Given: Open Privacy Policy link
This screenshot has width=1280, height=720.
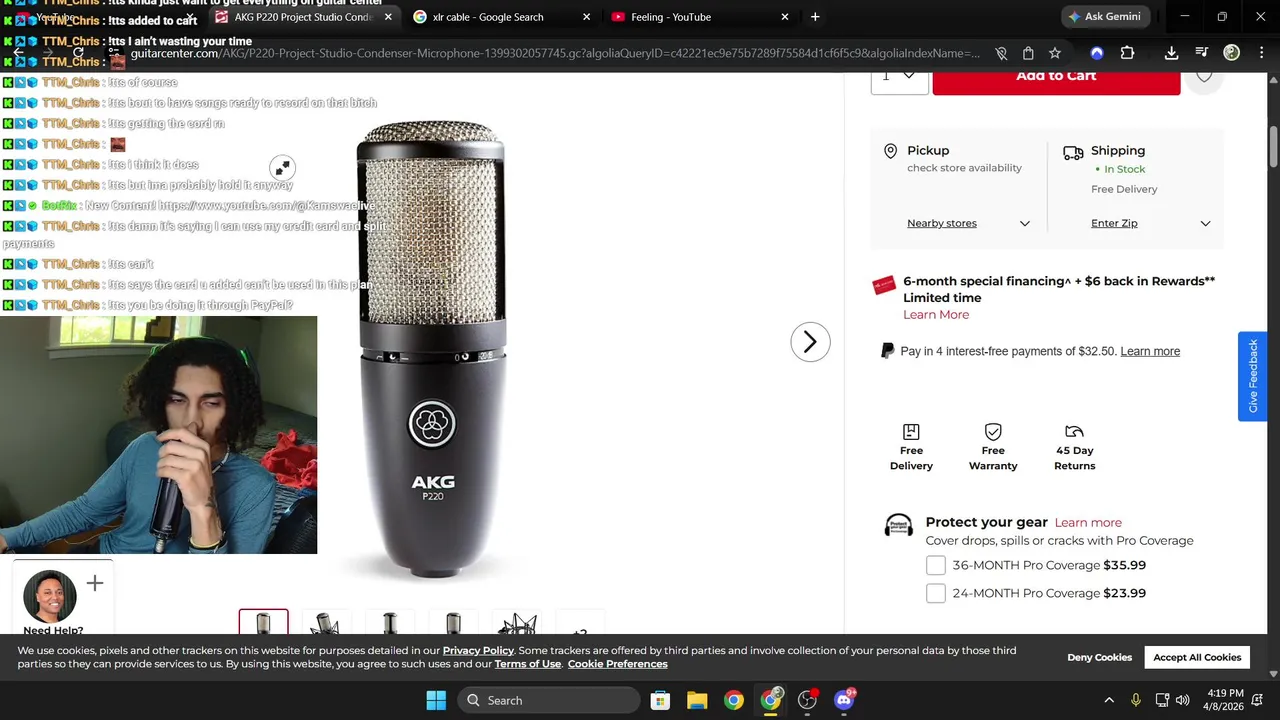Looking at the screenshot, I should click(x=478, y=651).
